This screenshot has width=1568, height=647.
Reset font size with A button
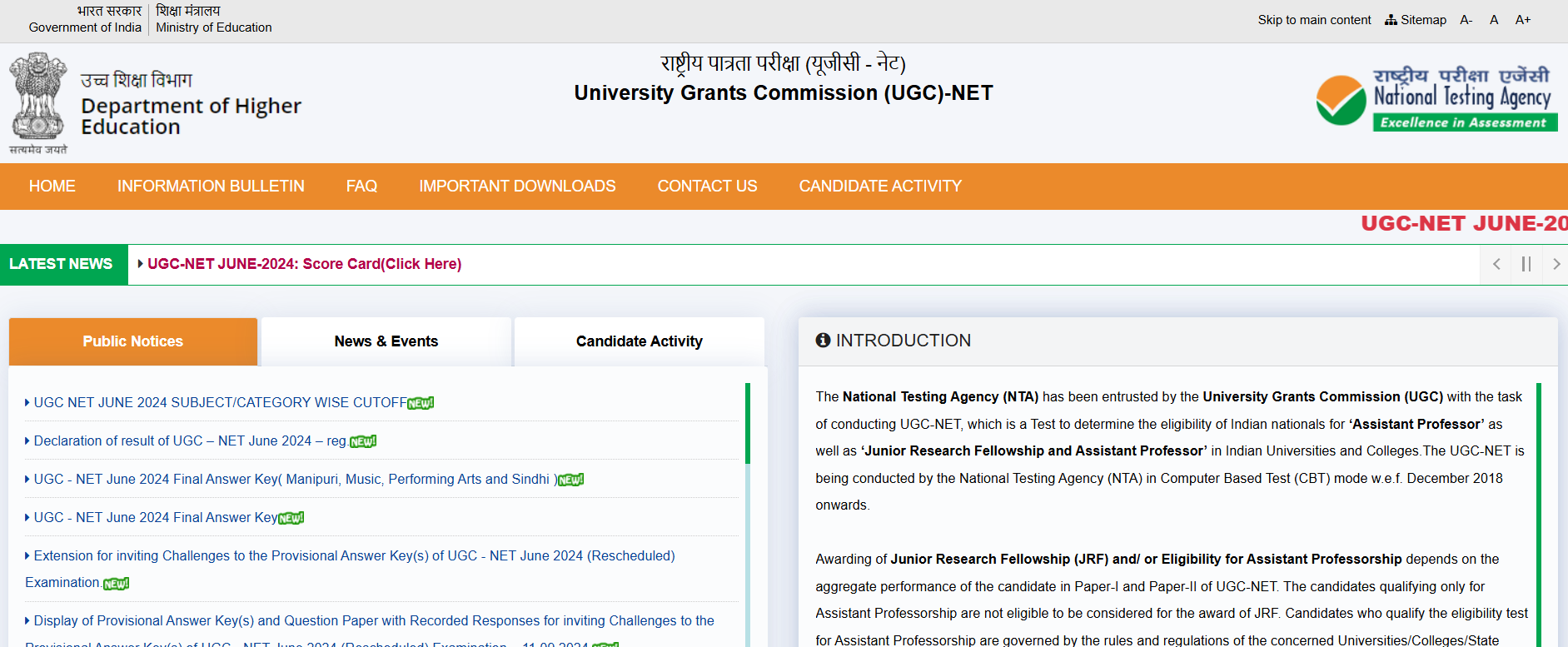[x=1494, y=20]
